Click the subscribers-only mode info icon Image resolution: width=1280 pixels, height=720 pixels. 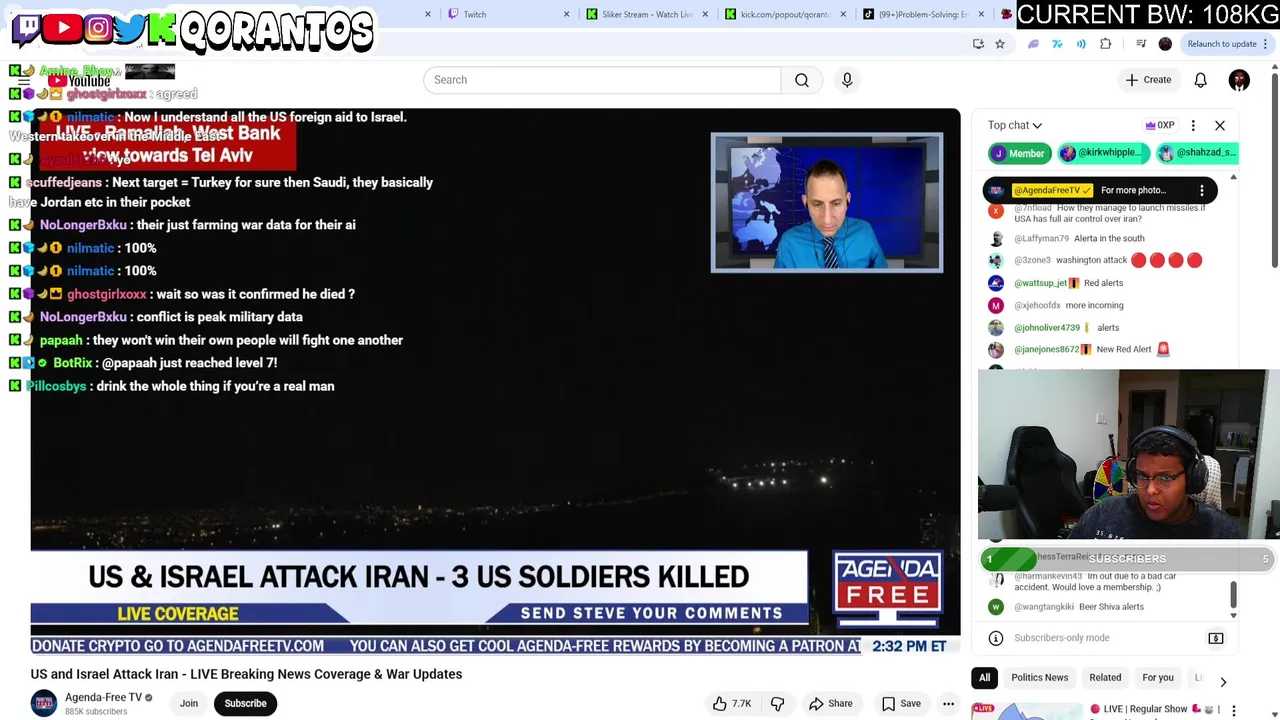tap(996, 638)
